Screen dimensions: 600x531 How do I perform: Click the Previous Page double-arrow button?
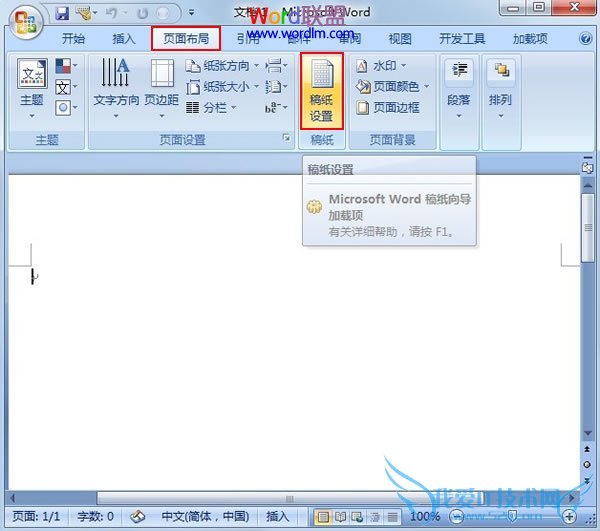point(587,449)
